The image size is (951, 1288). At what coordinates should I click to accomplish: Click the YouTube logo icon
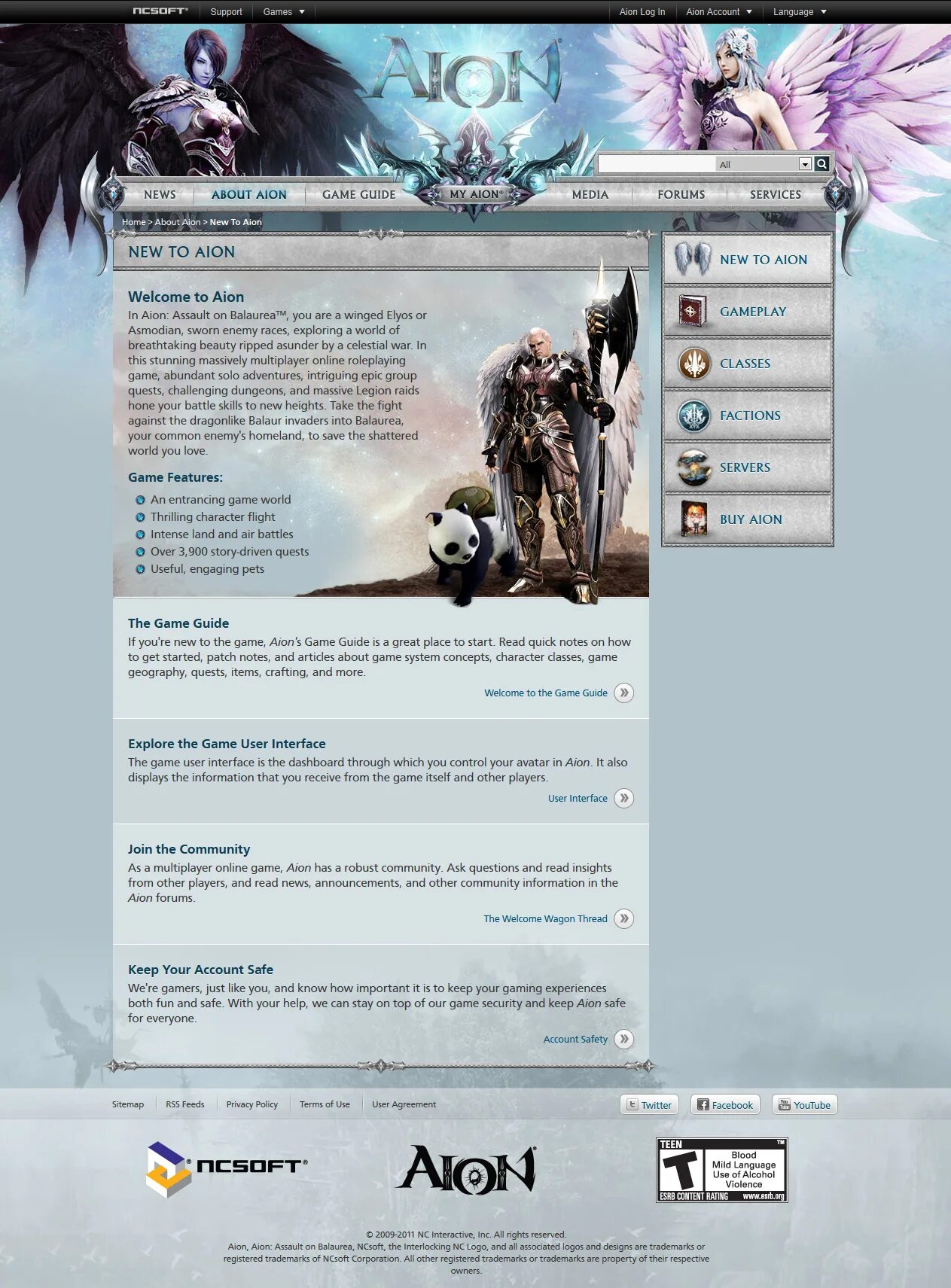coord(785,1104)
